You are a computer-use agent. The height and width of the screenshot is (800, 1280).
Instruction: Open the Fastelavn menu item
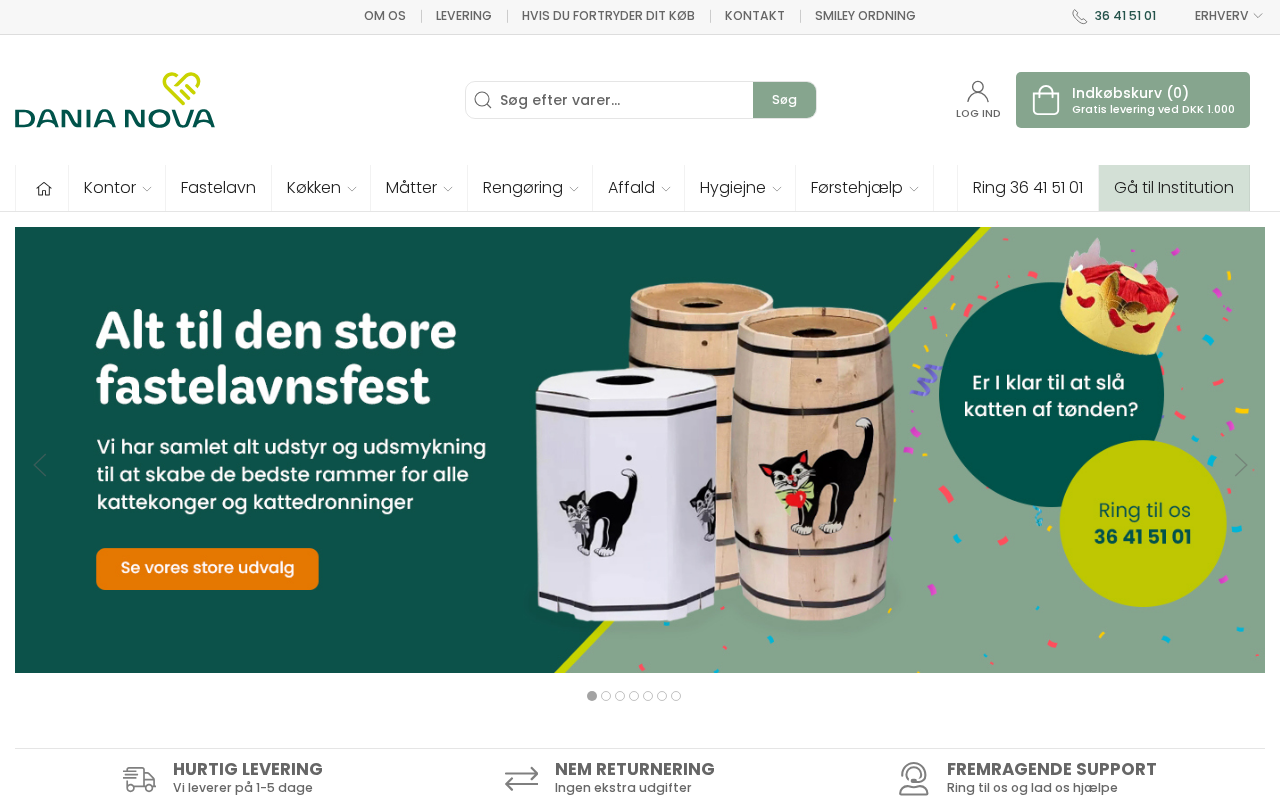pos(218,188)
